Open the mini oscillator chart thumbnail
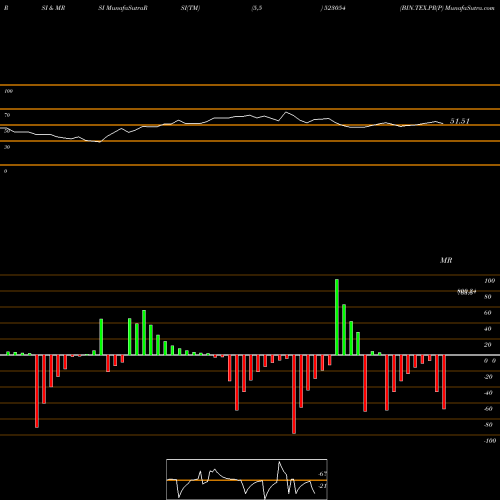The width and height of the screenshot is (500, 500). pos(247,479)
